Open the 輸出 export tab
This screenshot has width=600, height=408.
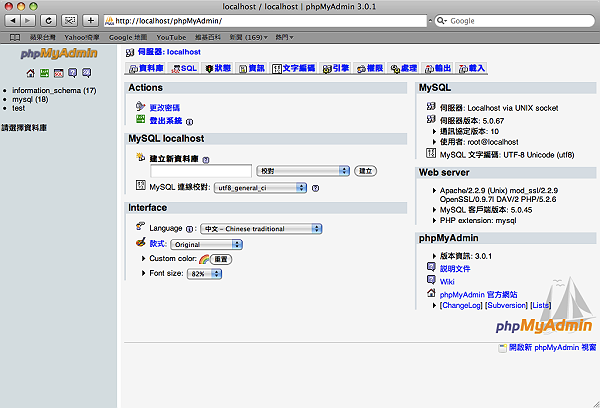tap(438, 68)
